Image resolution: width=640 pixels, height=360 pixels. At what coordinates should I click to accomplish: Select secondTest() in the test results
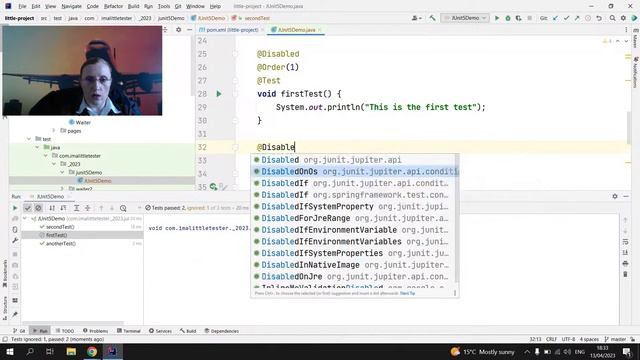[x=60, y=227]
